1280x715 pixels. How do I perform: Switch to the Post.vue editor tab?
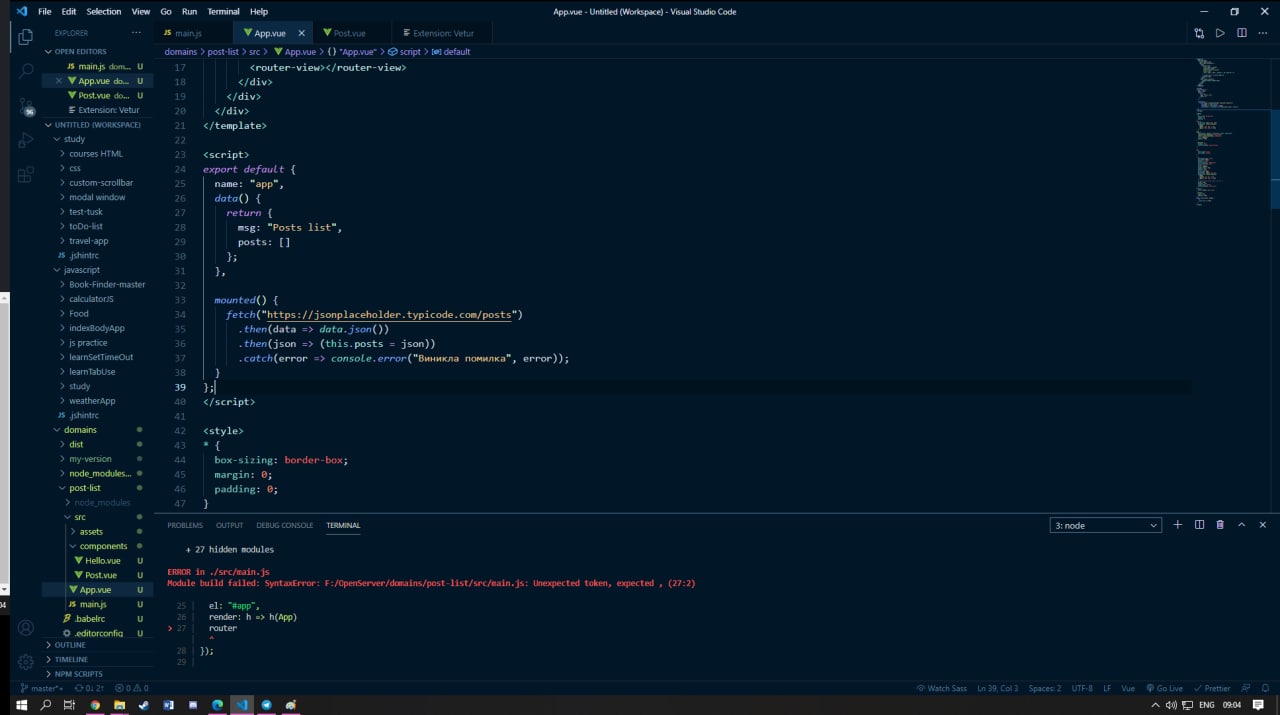pyautogui.click(x=350, y=33)
